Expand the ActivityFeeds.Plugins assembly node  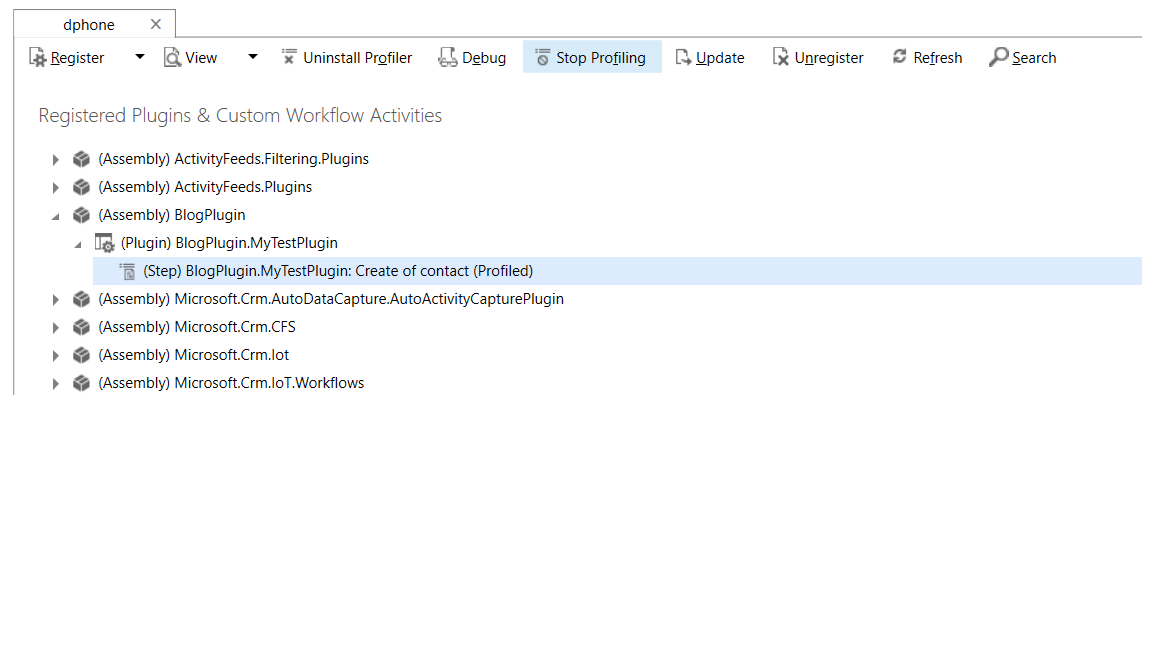(x=56, y=187)
